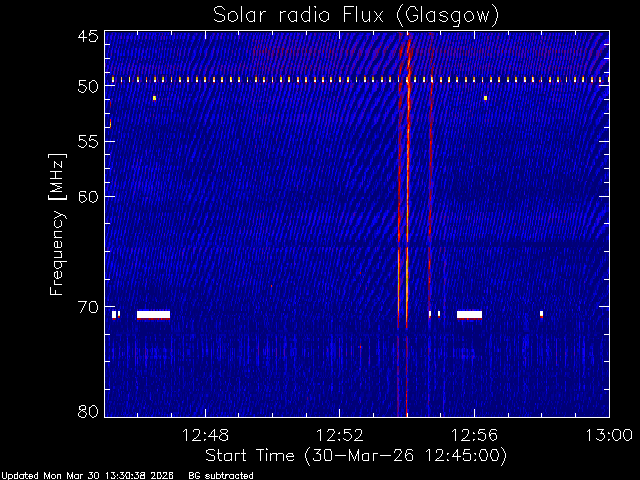Screen dimensions: 640x480
Task: Click the 55 frequency tick label
Action: click(x=88, y=142)
